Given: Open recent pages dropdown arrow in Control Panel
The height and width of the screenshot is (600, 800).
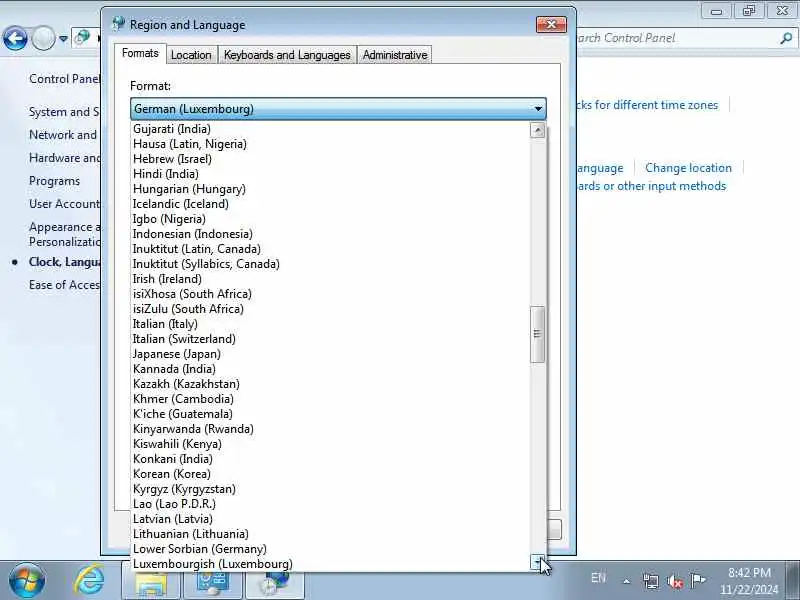Looking at the screenshot, I should [63, 38].
